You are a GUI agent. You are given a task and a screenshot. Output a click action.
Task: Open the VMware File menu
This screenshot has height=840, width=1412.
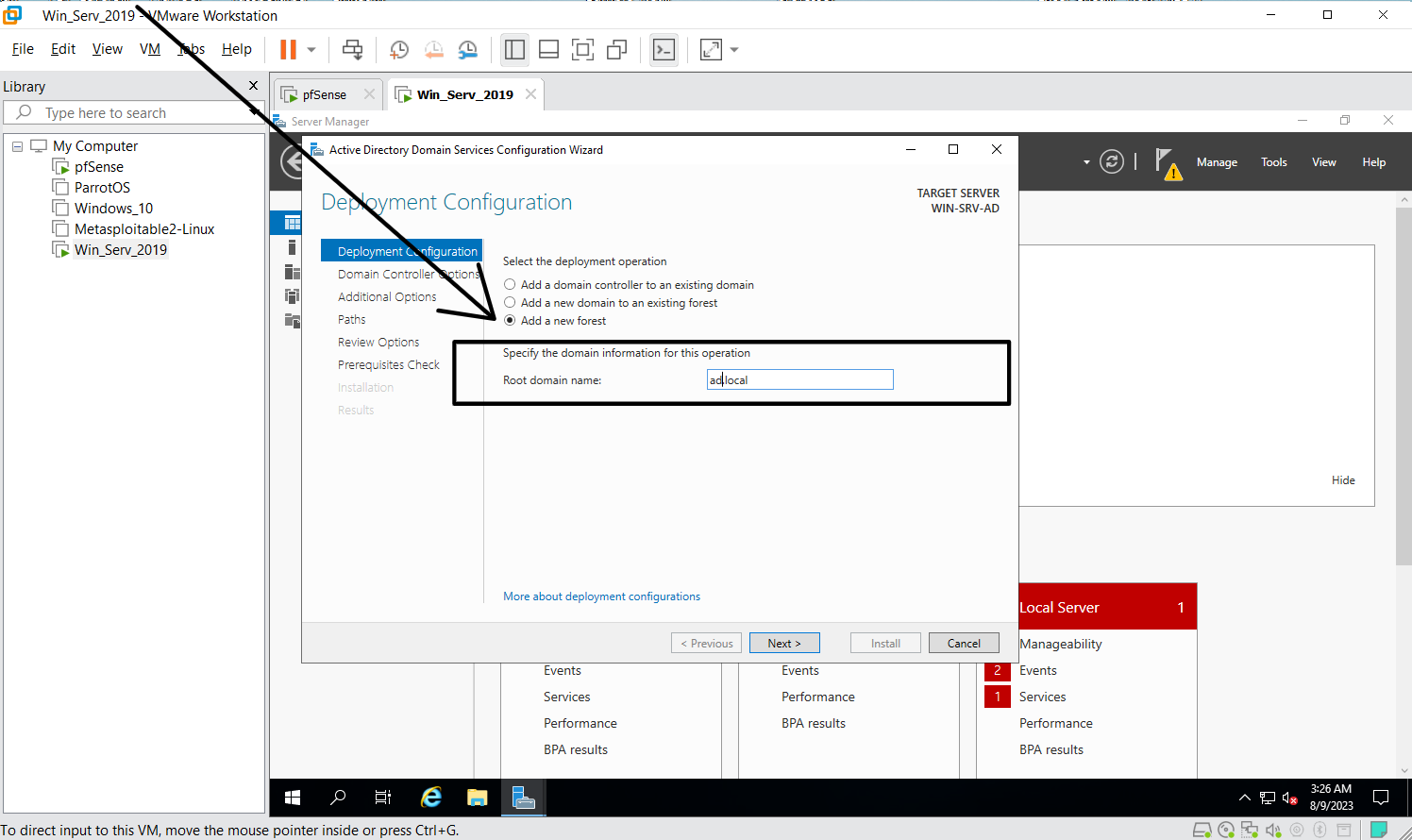(23, 49)
